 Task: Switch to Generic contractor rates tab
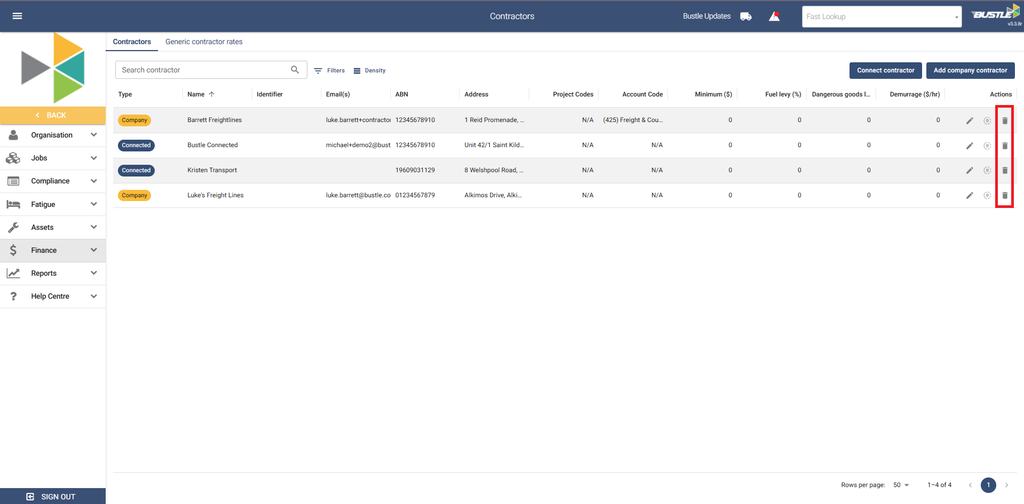pos(204,41)
